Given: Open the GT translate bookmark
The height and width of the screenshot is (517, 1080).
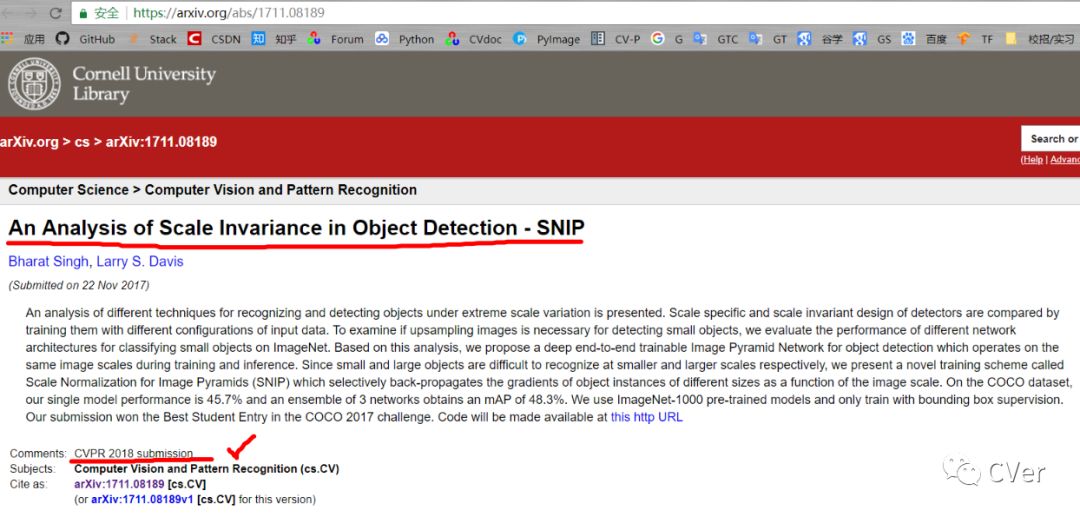Looking at the screenshot, I should coord(768,39).
